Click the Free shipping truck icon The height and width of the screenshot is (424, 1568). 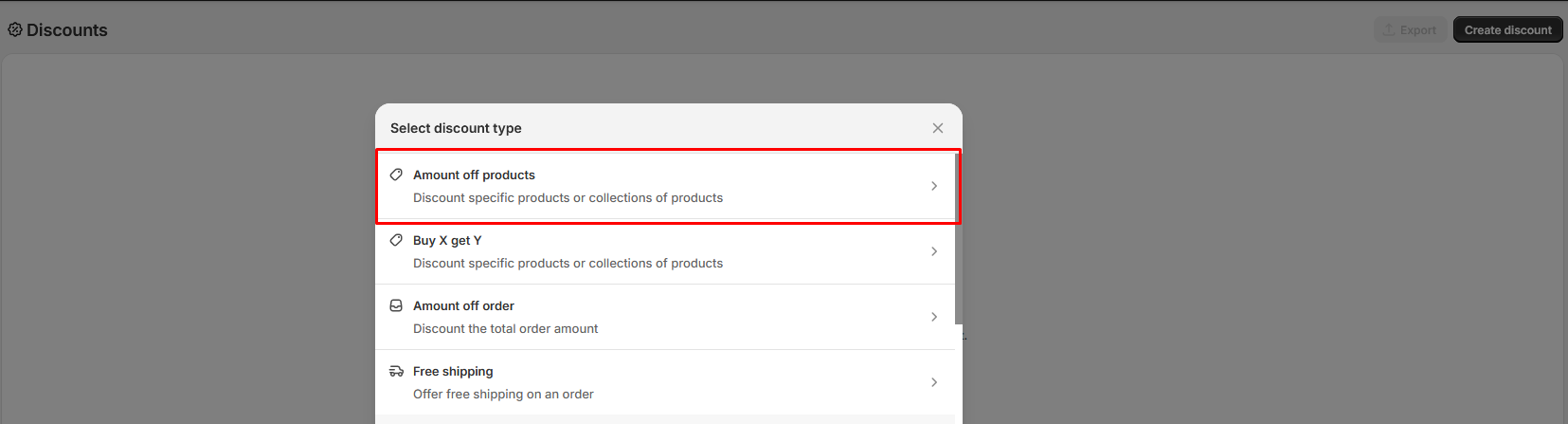[396, 371]
